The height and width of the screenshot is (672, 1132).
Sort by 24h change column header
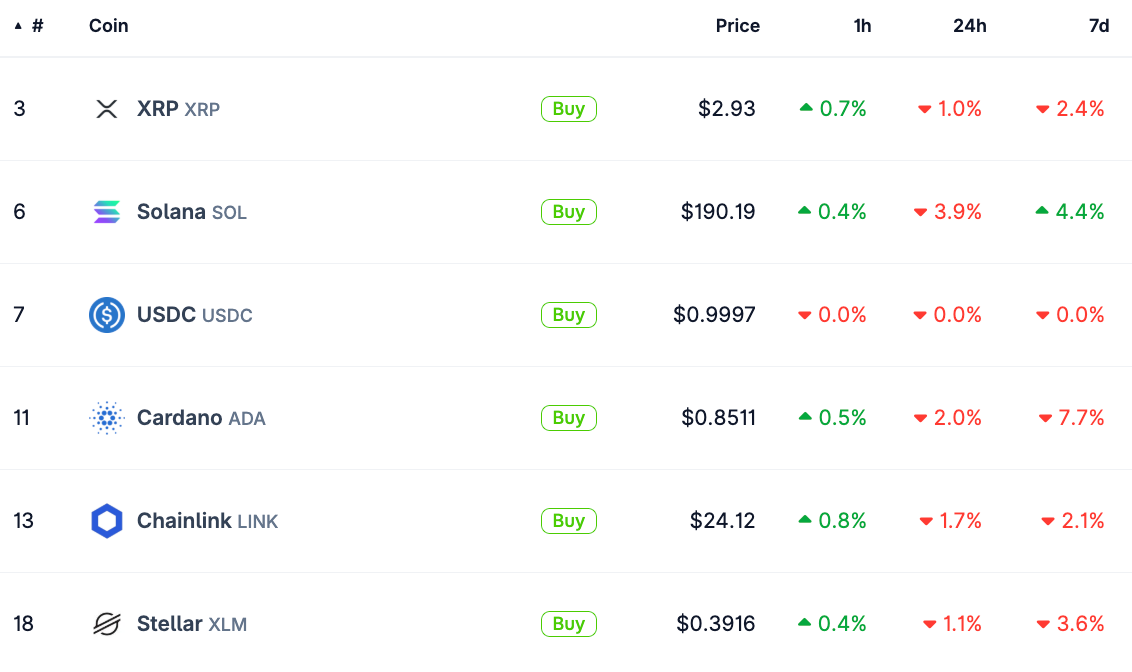coord(969,26)
